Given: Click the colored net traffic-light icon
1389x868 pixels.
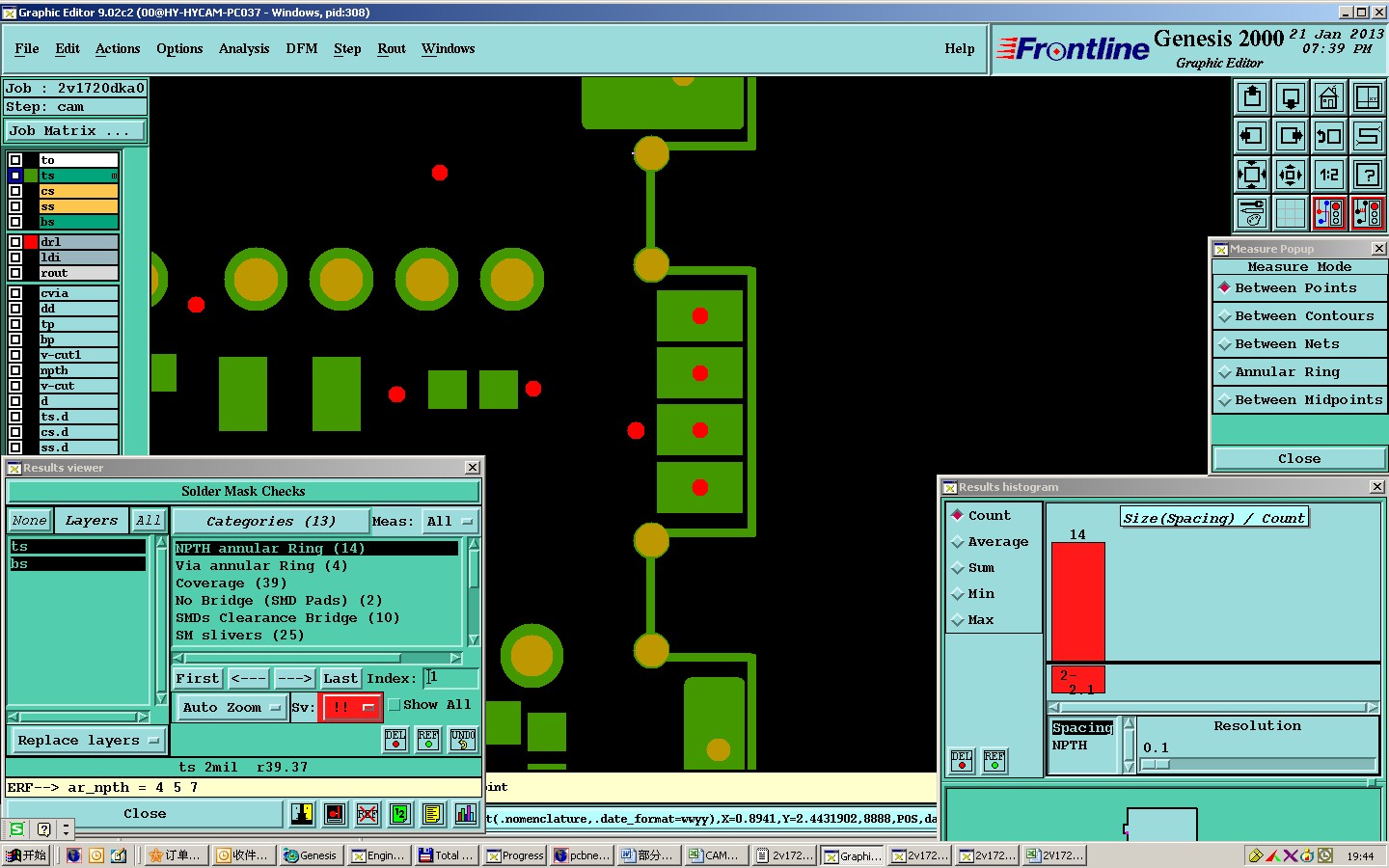Looking at the screenshot, I should coord(1329,213).
